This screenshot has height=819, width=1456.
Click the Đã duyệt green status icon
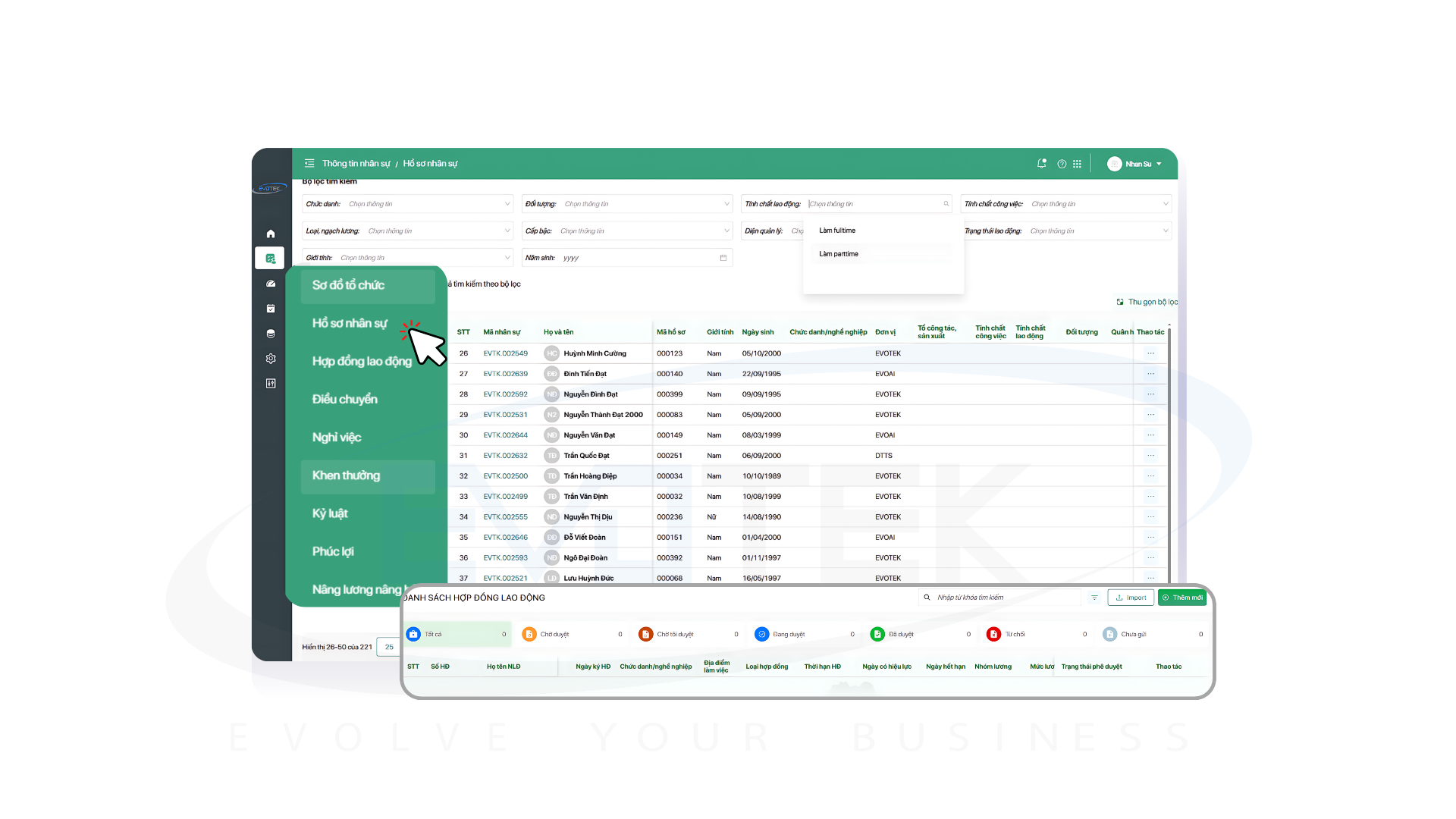tap(877, 634)
